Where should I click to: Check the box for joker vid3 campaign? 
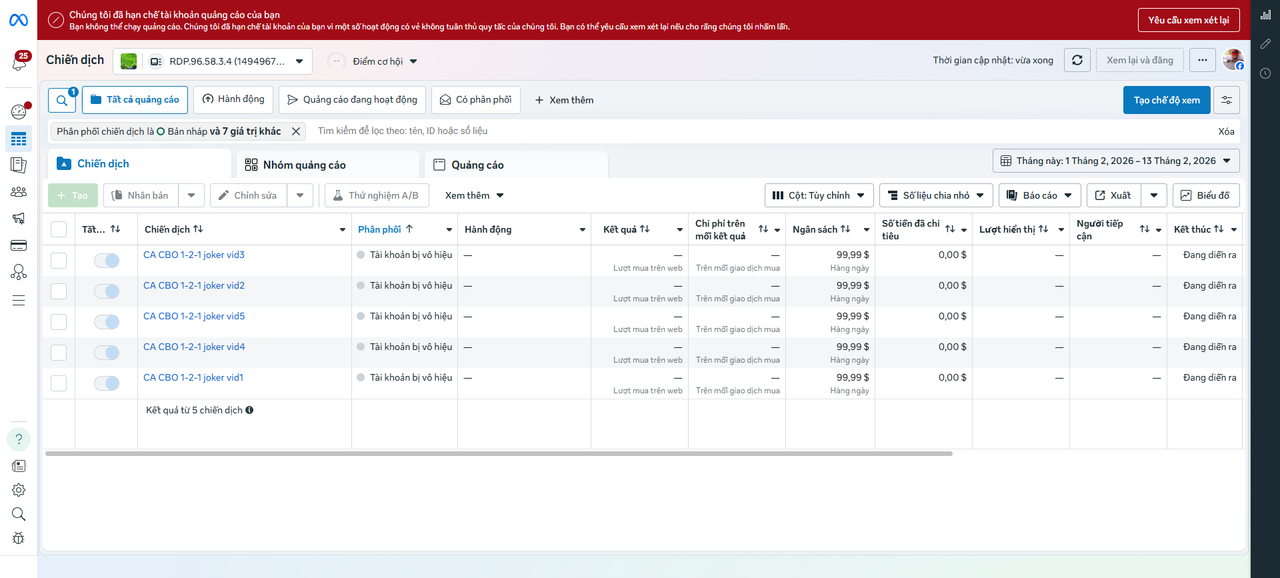59,260
